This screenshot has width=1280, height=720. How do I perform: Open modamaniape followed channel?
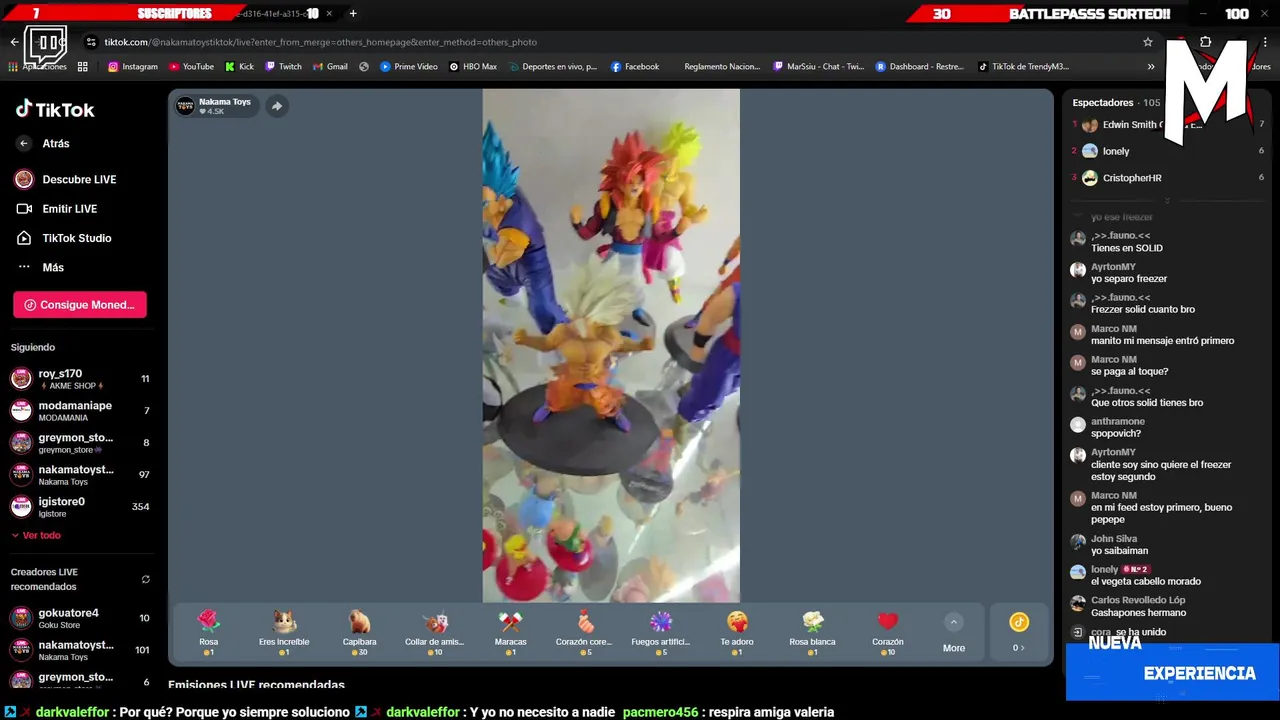pos(80,411)
